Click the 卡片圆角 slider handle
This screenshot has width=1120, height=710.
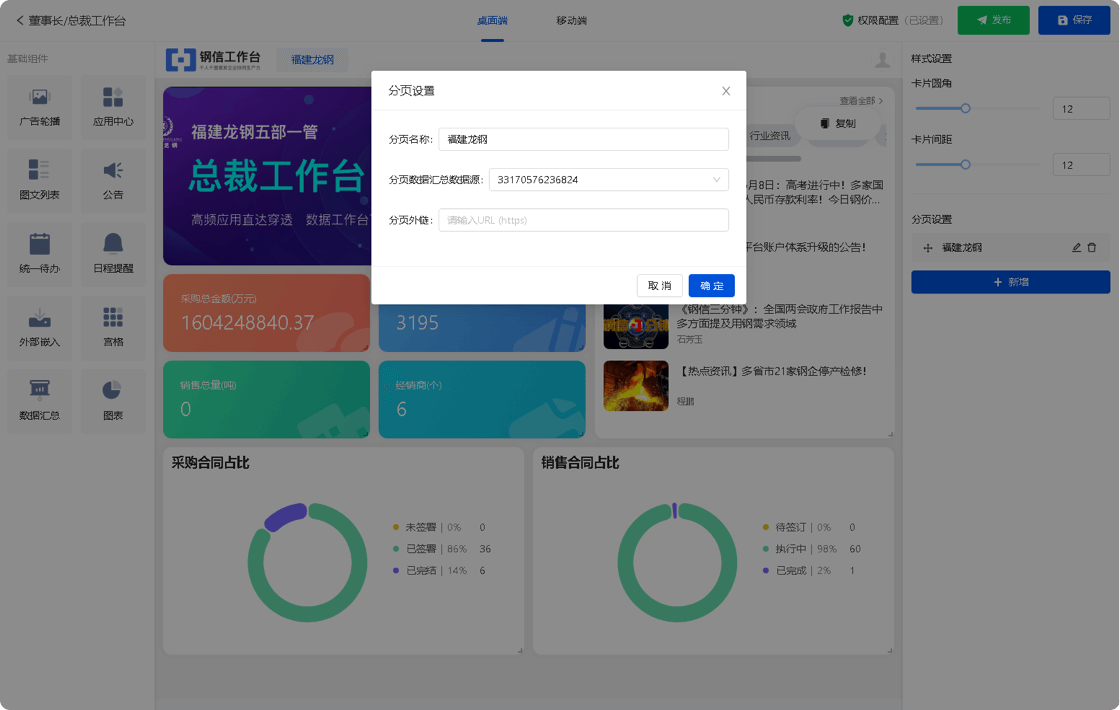click(x=966, y=108)
